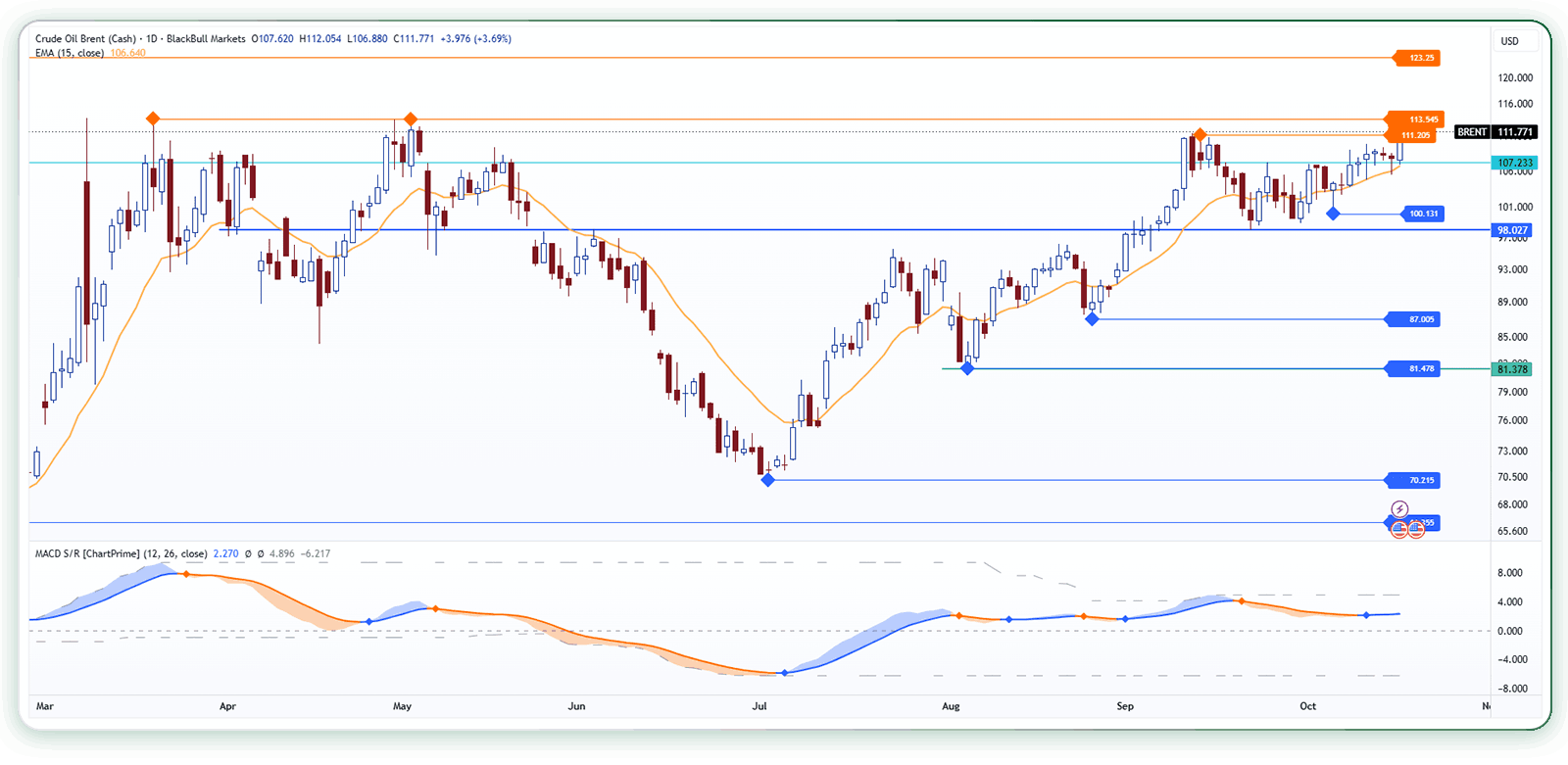Click the green 81.378 price axis label
The width and height of the screenshot is (1568, 765).
[1512, 369]
